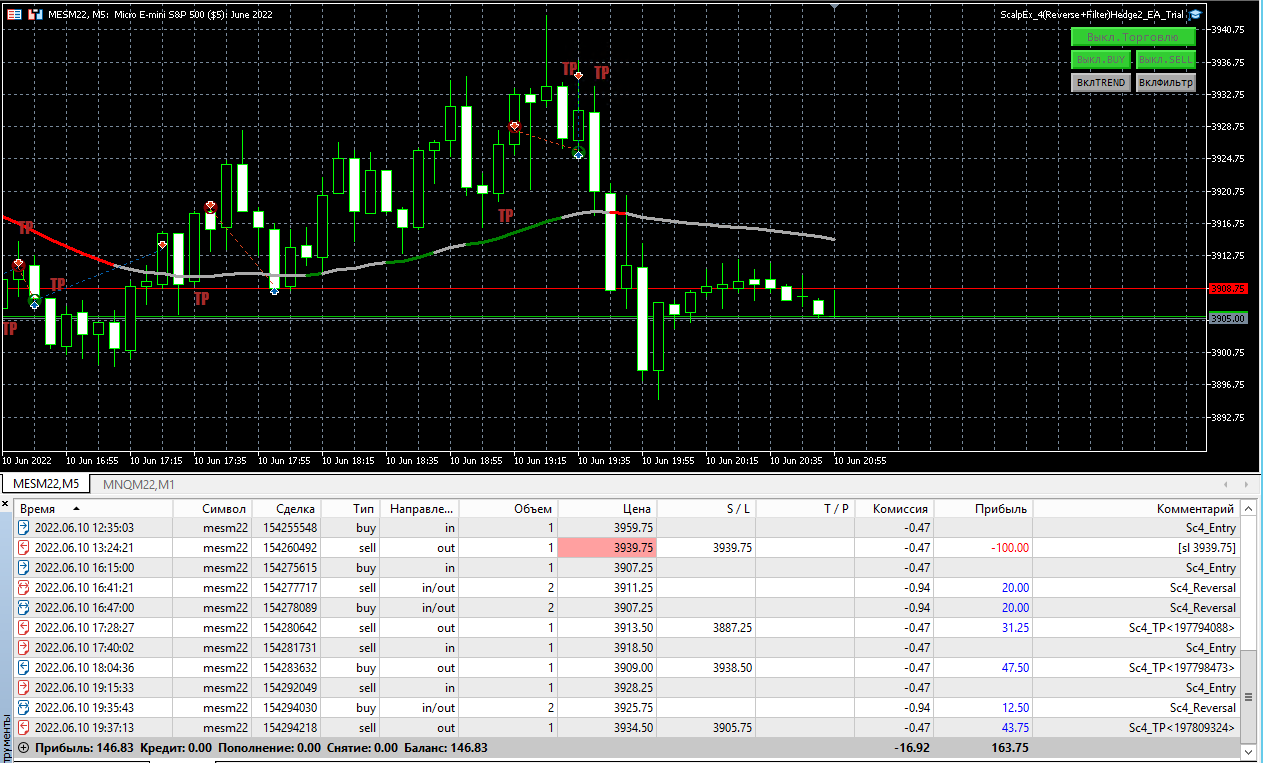
Task: Click the chart window icon beside MESM22,M5 title
Action: click(36, 14)
